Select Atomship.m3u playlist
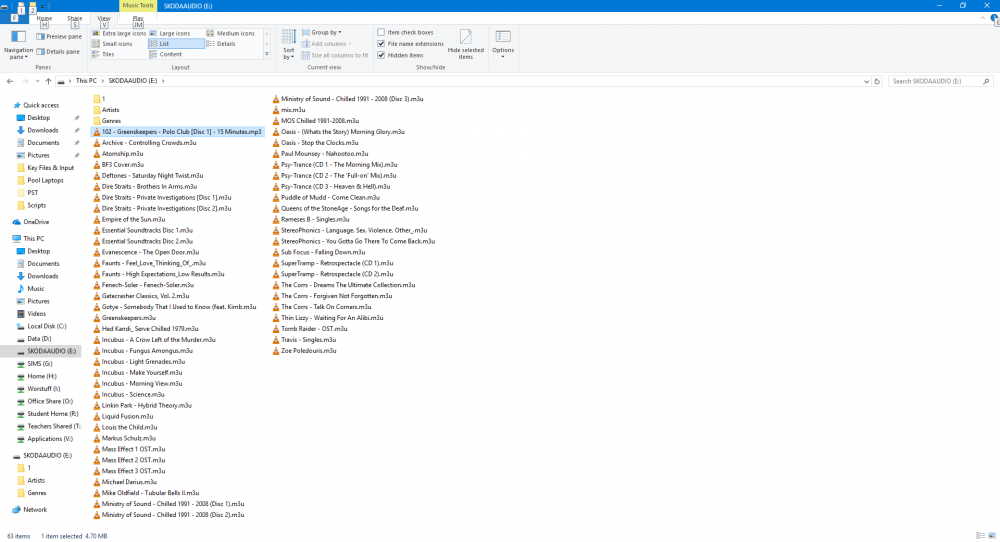1000x542 pixels. tap(122, 154)
